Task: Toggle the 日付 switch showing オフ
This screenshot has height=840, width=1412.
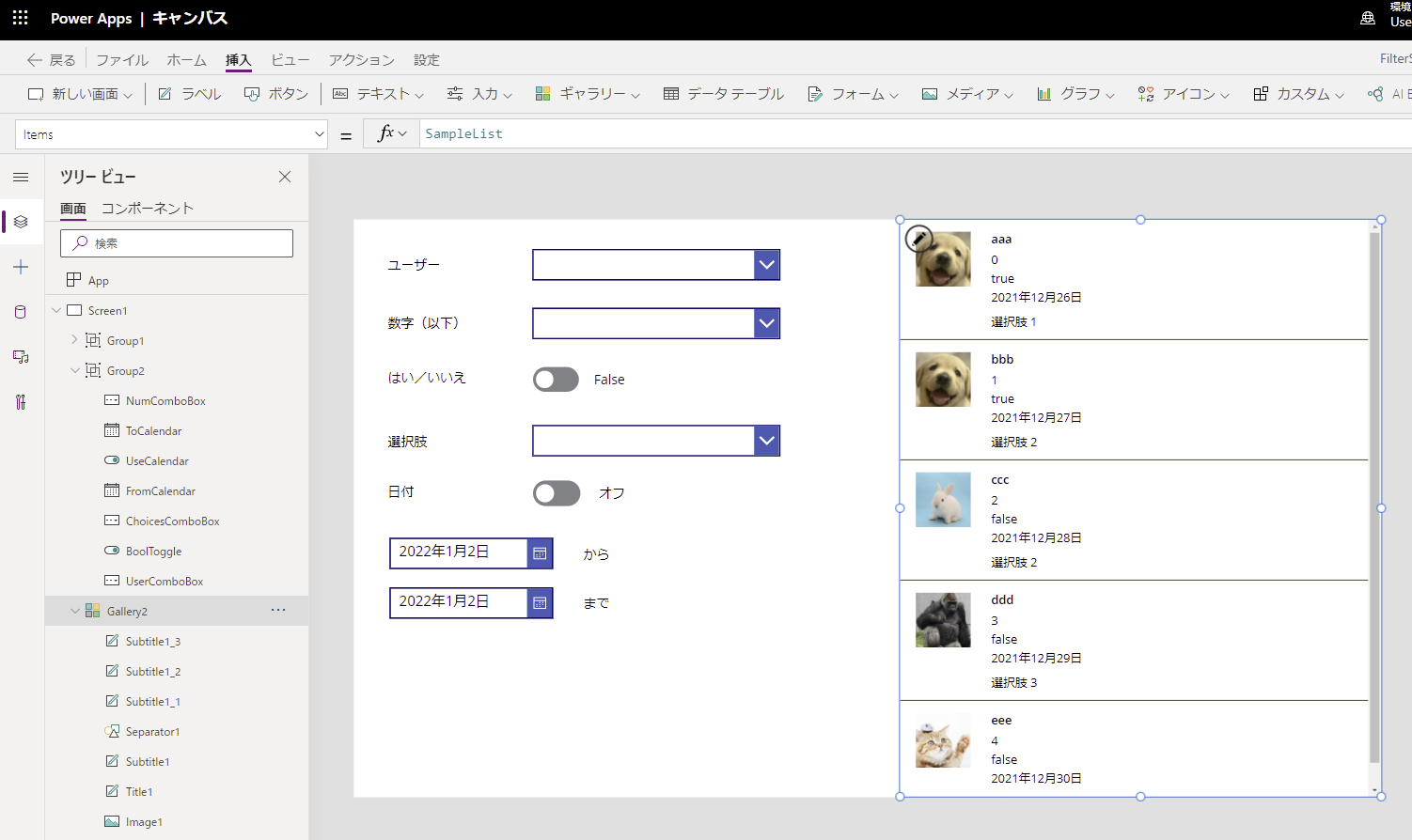Action: click(557, 493)
